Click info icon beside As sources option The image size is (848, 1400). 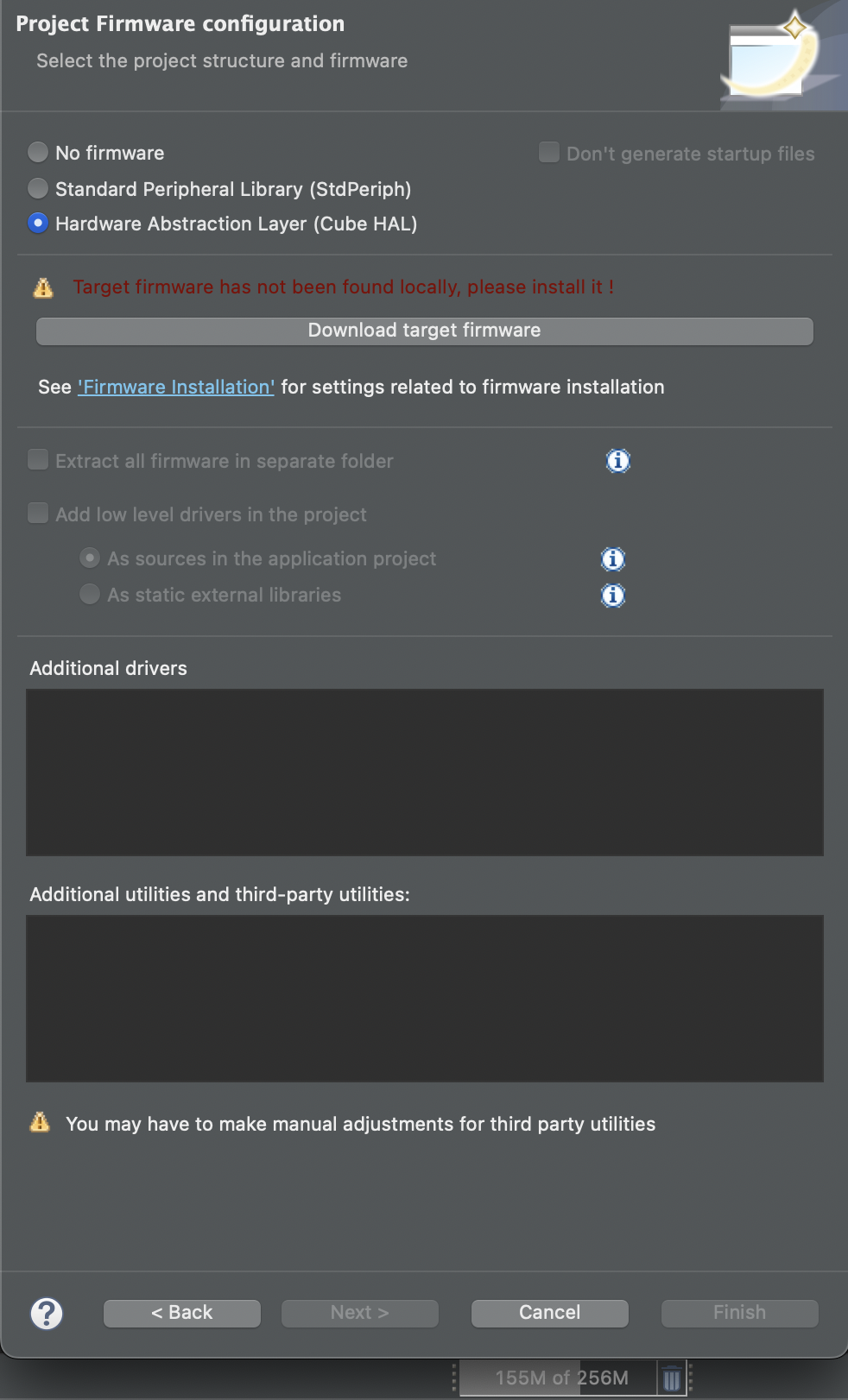(613, 559)
